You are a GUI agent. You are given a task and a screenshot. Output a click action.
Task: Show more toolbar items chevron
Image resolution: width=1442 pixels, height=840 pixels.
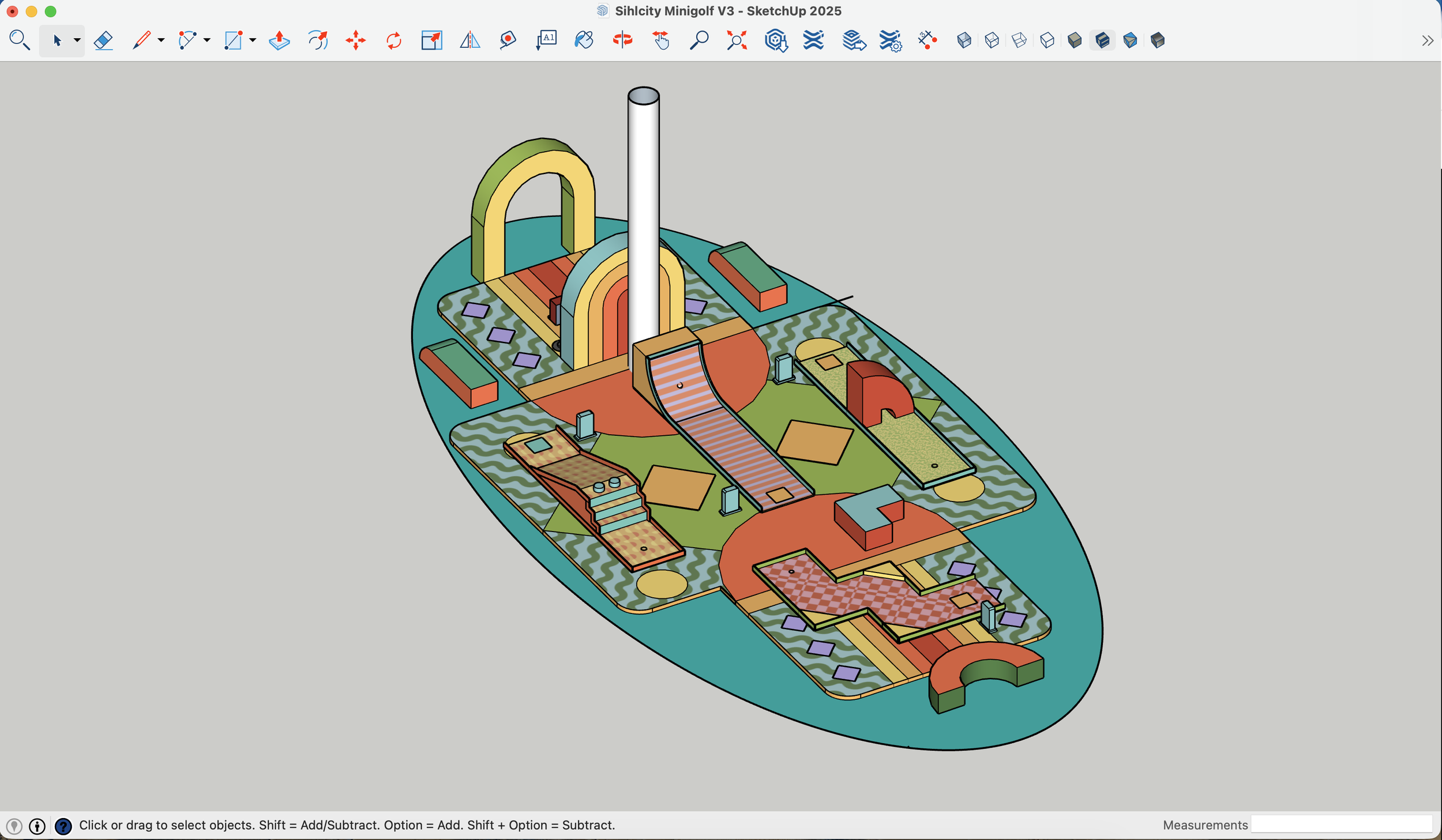[x=1427, y=40]
